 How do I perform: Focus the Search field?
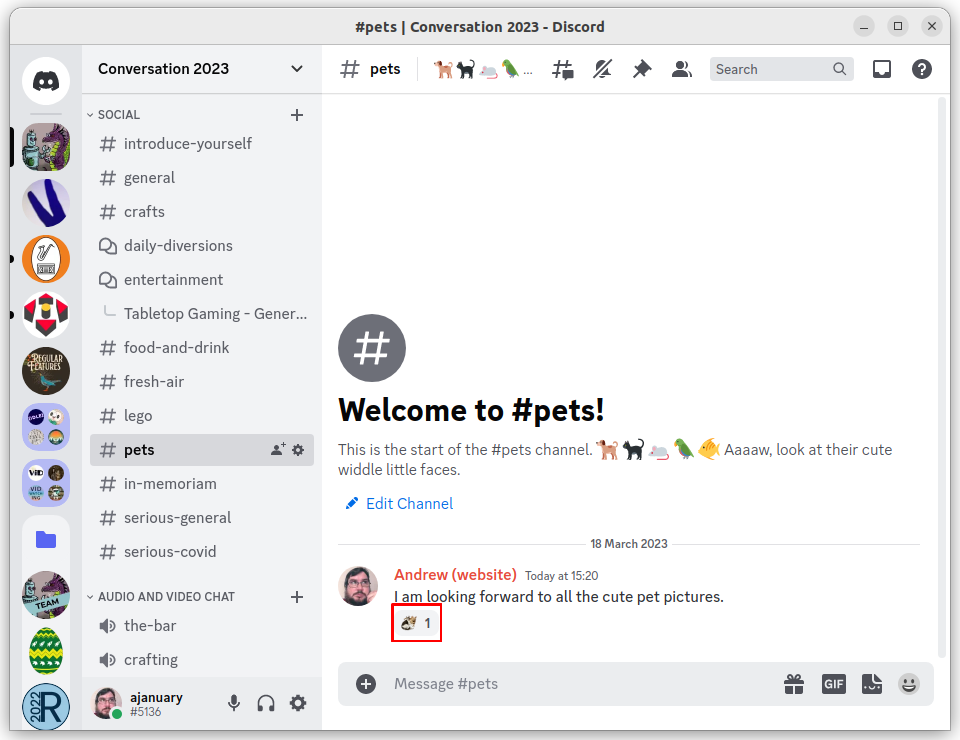click(x=782, y=69)
